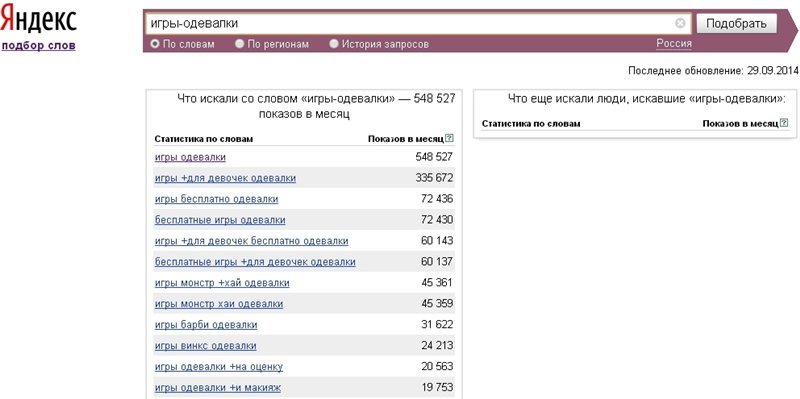Open 'игры винкс одевалки' link
The image size is (800, 399).
206,345
